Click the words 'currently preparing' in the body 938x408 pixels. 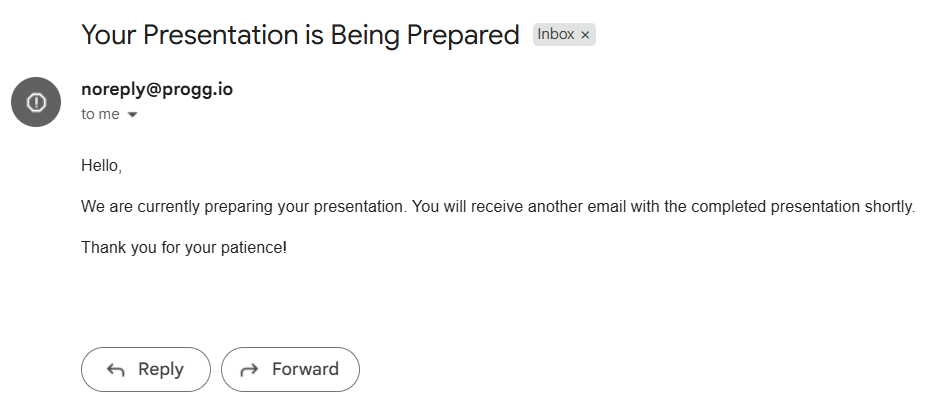[205, 207]
